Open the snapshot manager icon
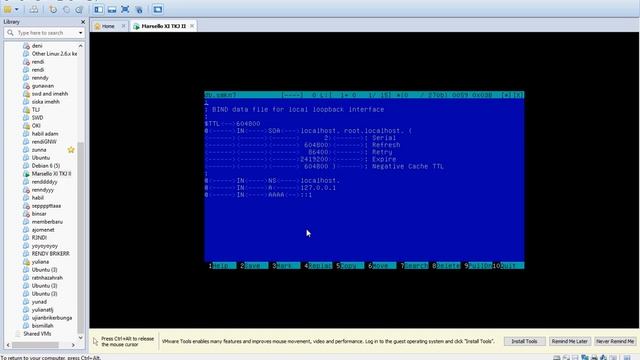This screenshot has height=360, width=640. (79, 9)
